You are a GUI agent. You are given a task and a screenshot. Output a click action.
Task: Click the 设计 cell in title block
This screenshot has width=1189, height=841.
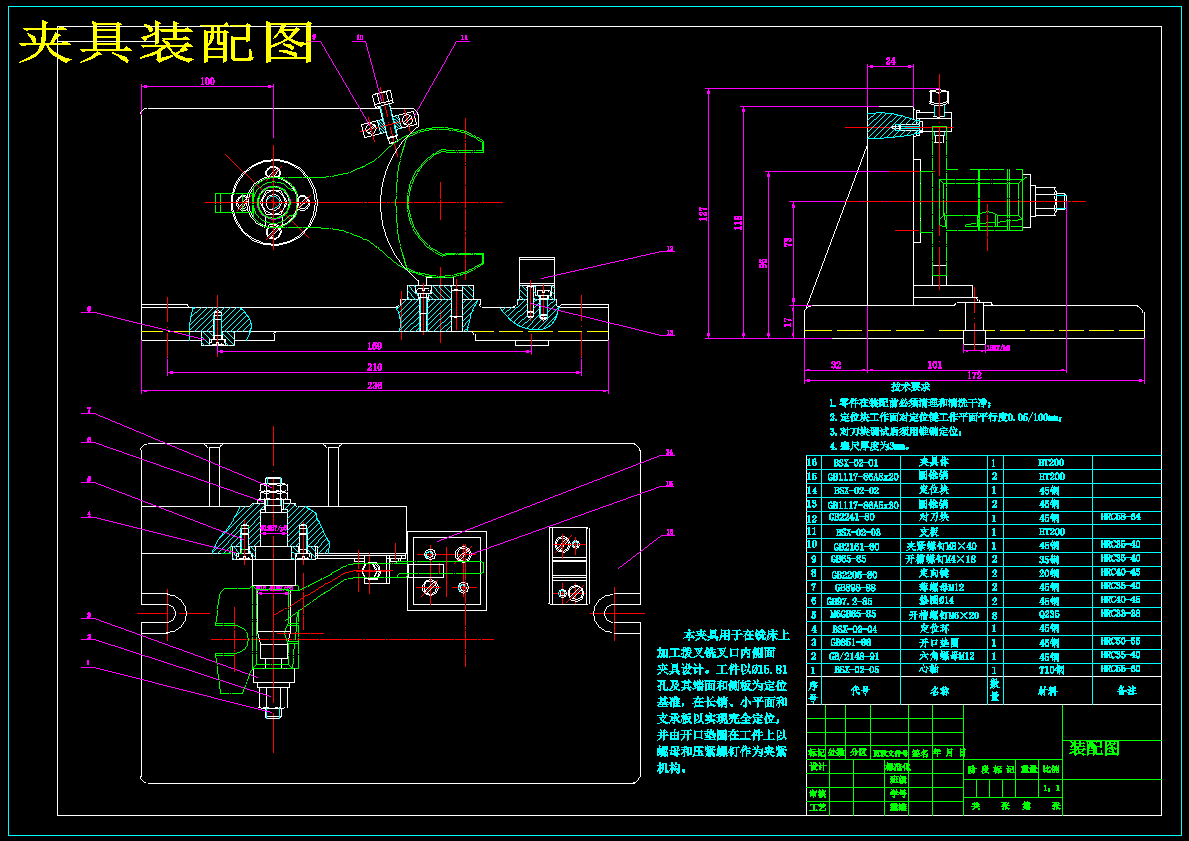pyautogui.click(x=817, y=767)
